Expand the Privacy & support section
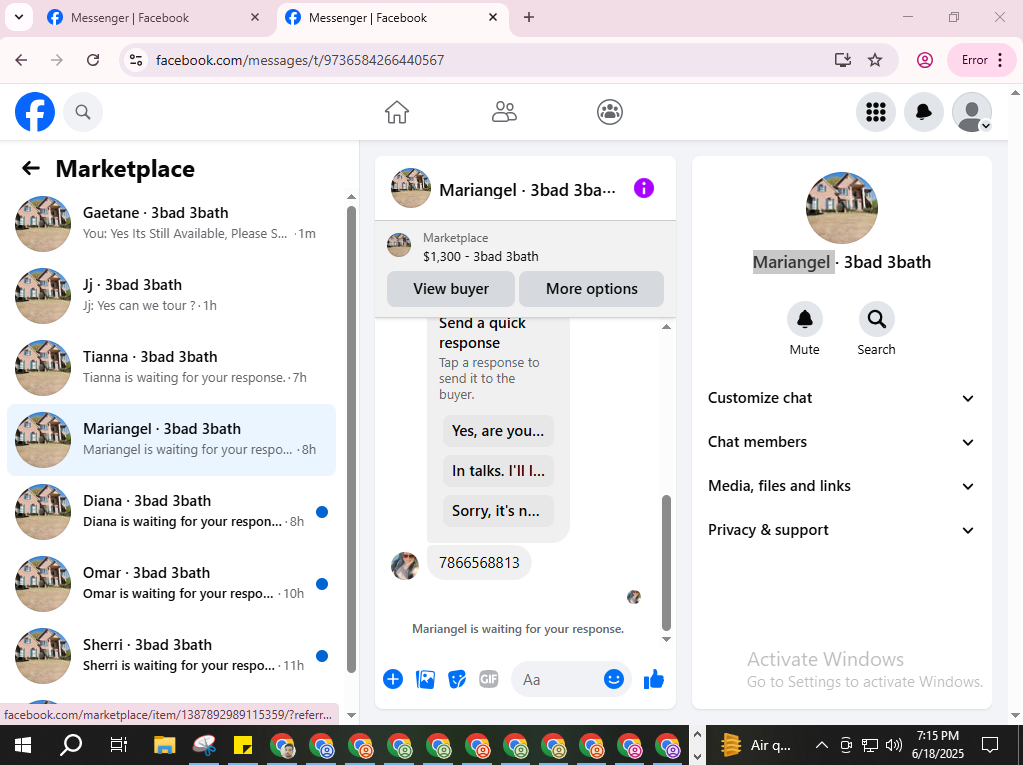This screenshot has height=765, width=1023. point(842,530)
